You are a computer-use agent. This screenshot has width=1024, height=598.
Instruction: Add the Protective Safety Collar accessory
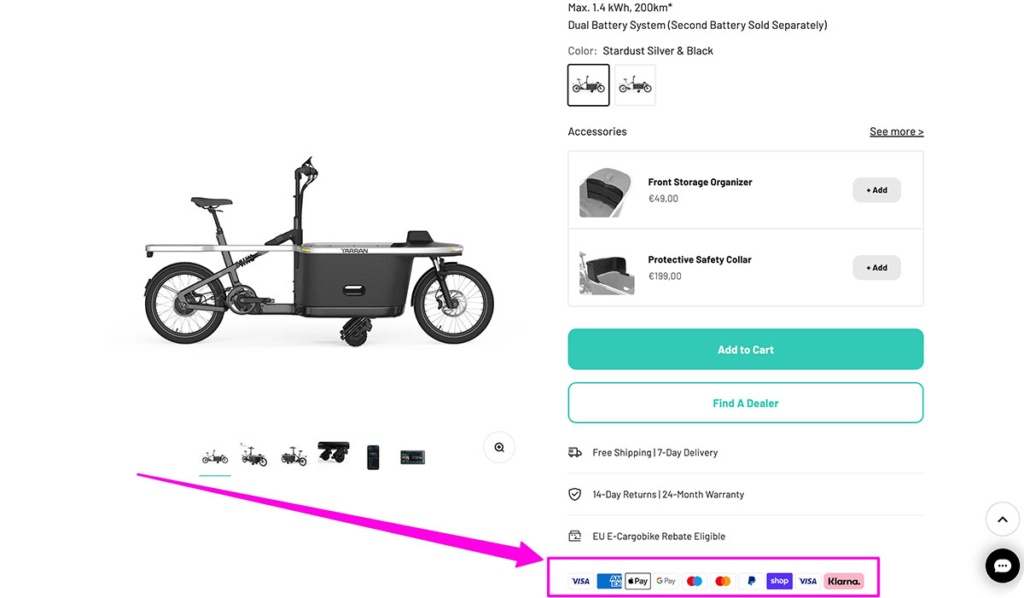click(x=876, y=268)
